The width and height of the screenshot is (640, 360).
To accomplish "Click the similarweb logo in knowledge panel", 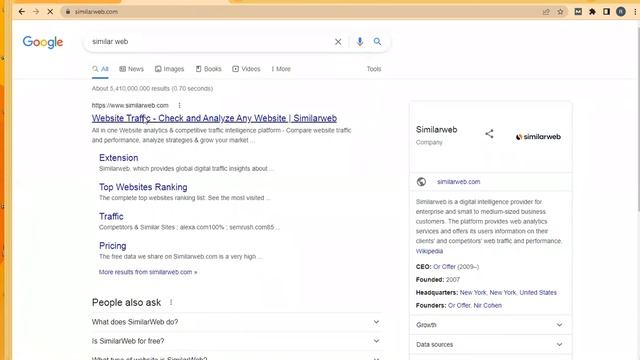I will [x=538, y=137].
